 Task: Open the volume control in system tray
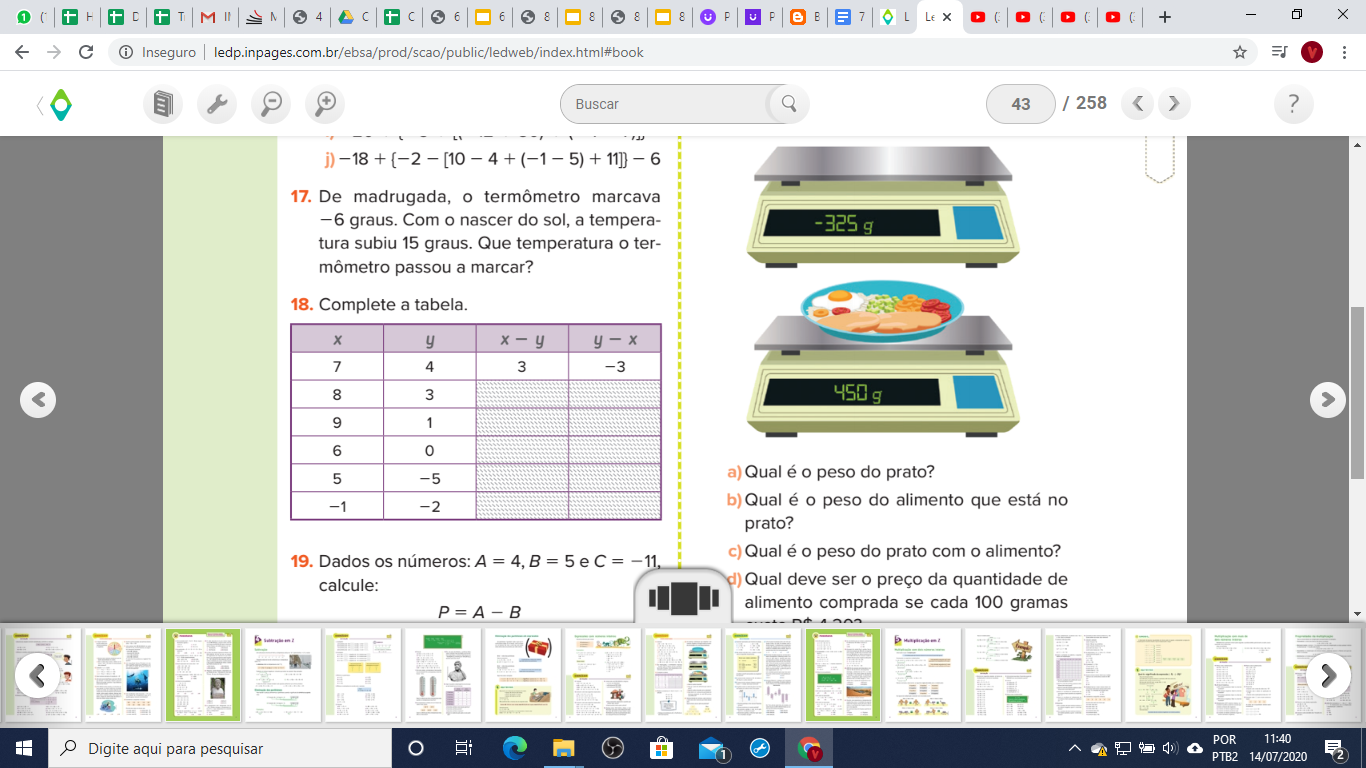pyautogui.click(x=1171, y=748)
